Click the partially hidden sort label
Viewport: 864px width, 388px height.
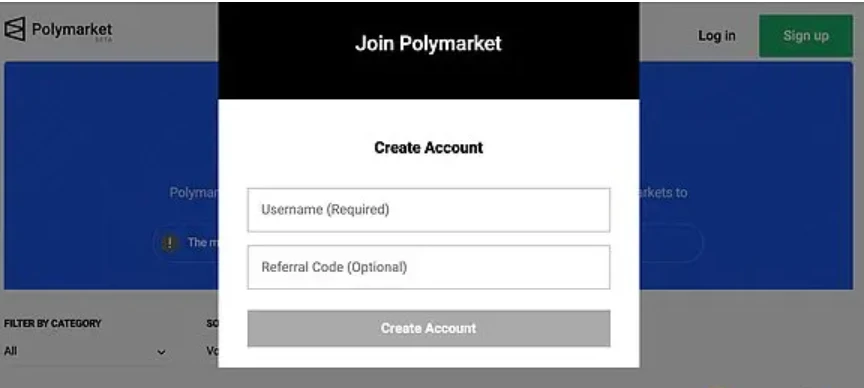point(212,324)
